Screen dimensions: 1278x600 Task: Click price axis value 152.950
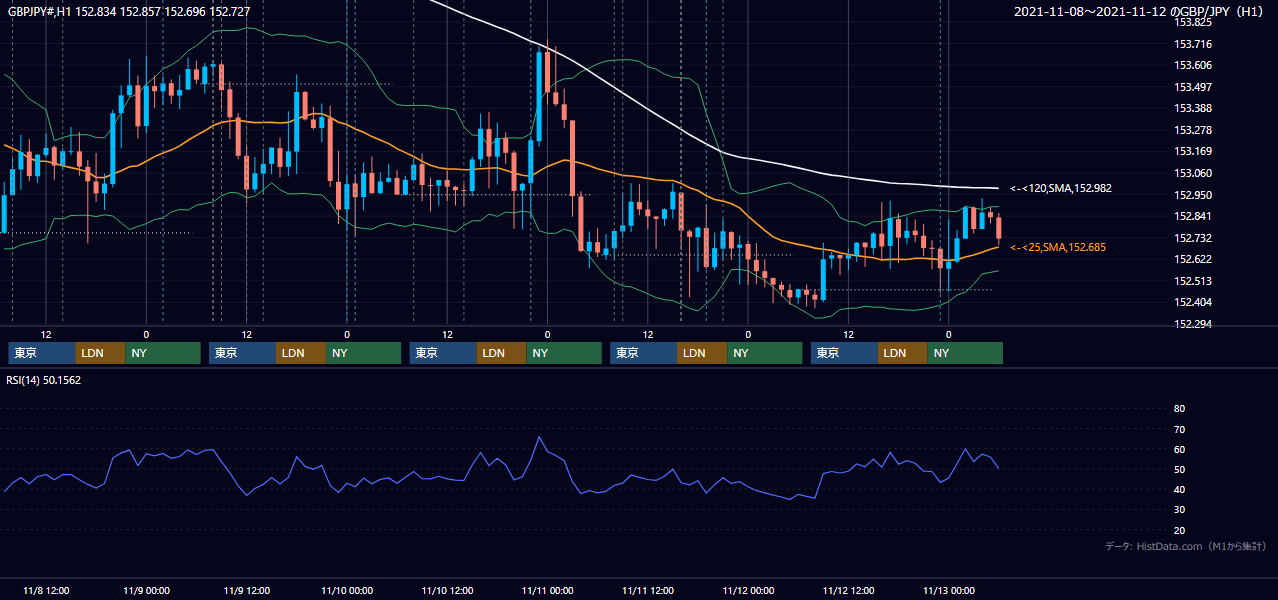(x=1192, y=195)
